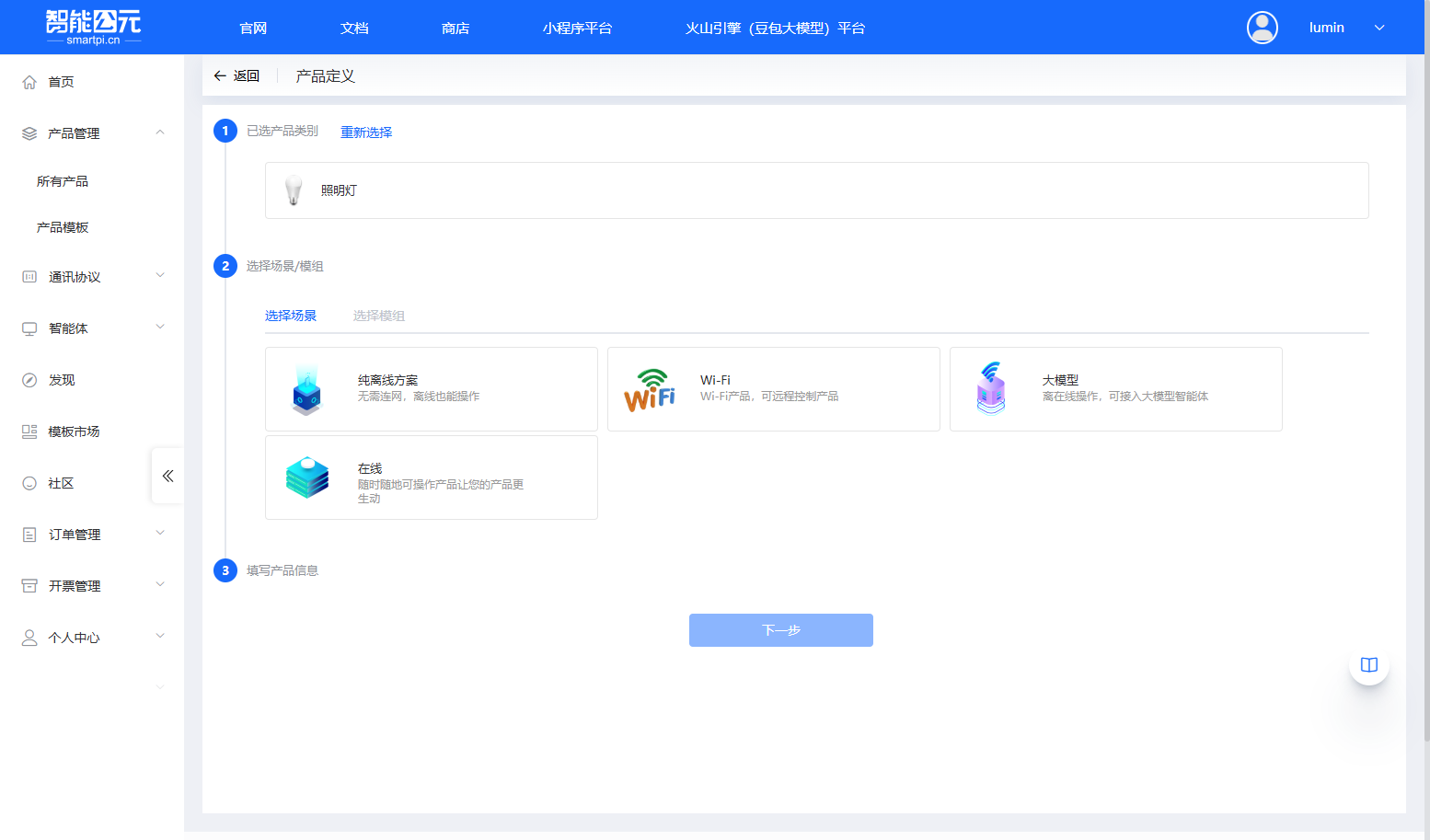Click the 大模型 scenario icon
The image size is (1430, 840).
click(991, 388)
